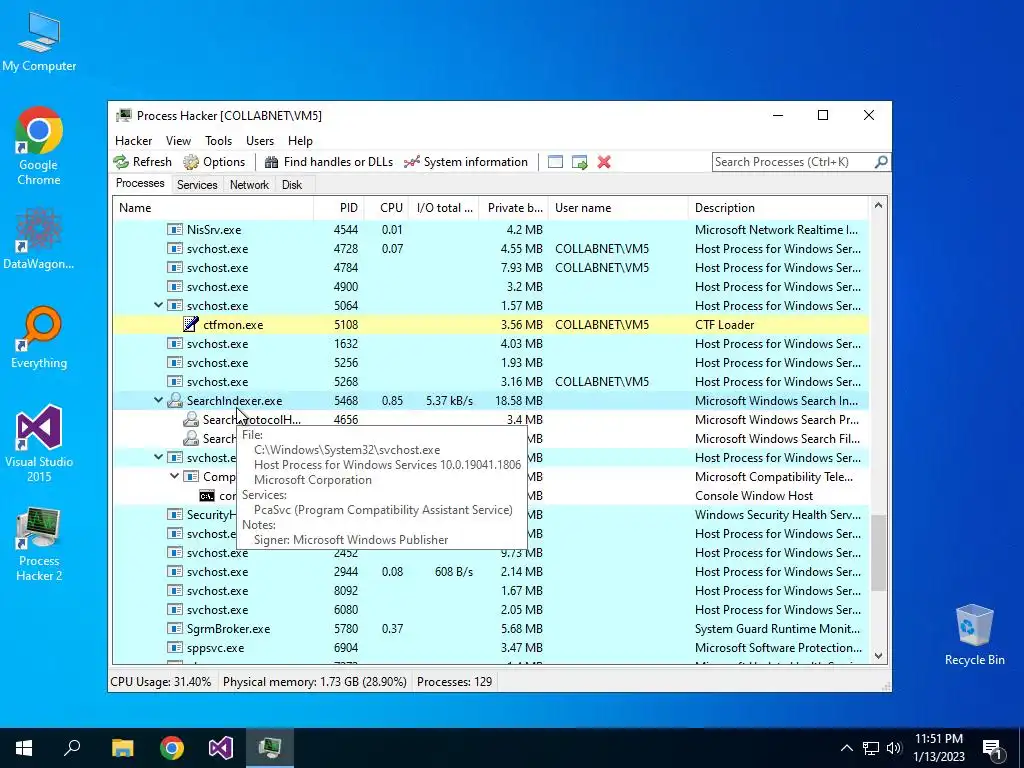Open the Windows Start menu
The height and width of the screenshot is (768, 1024).
click(24, 748)
